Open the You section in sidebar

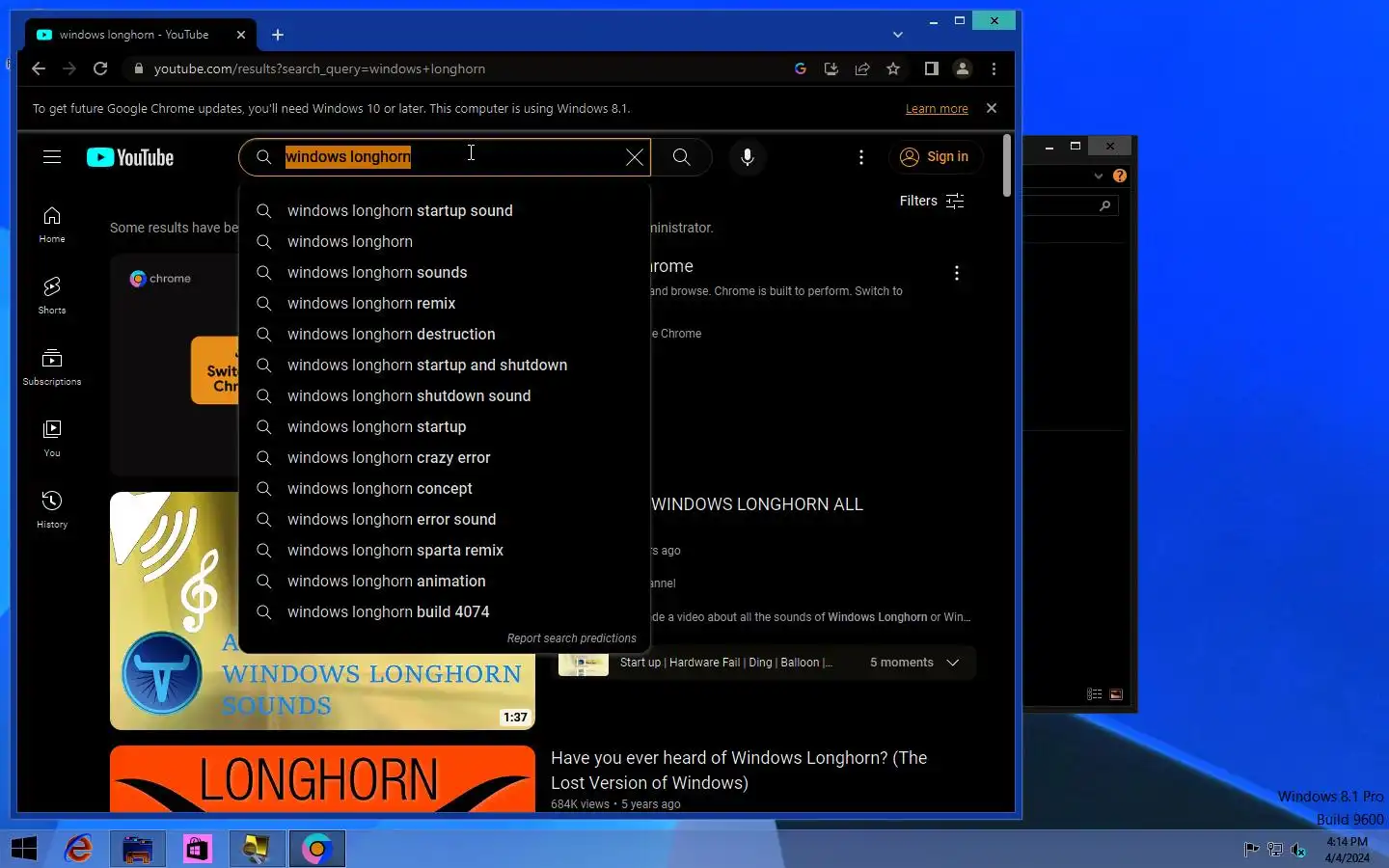point(52,438)
